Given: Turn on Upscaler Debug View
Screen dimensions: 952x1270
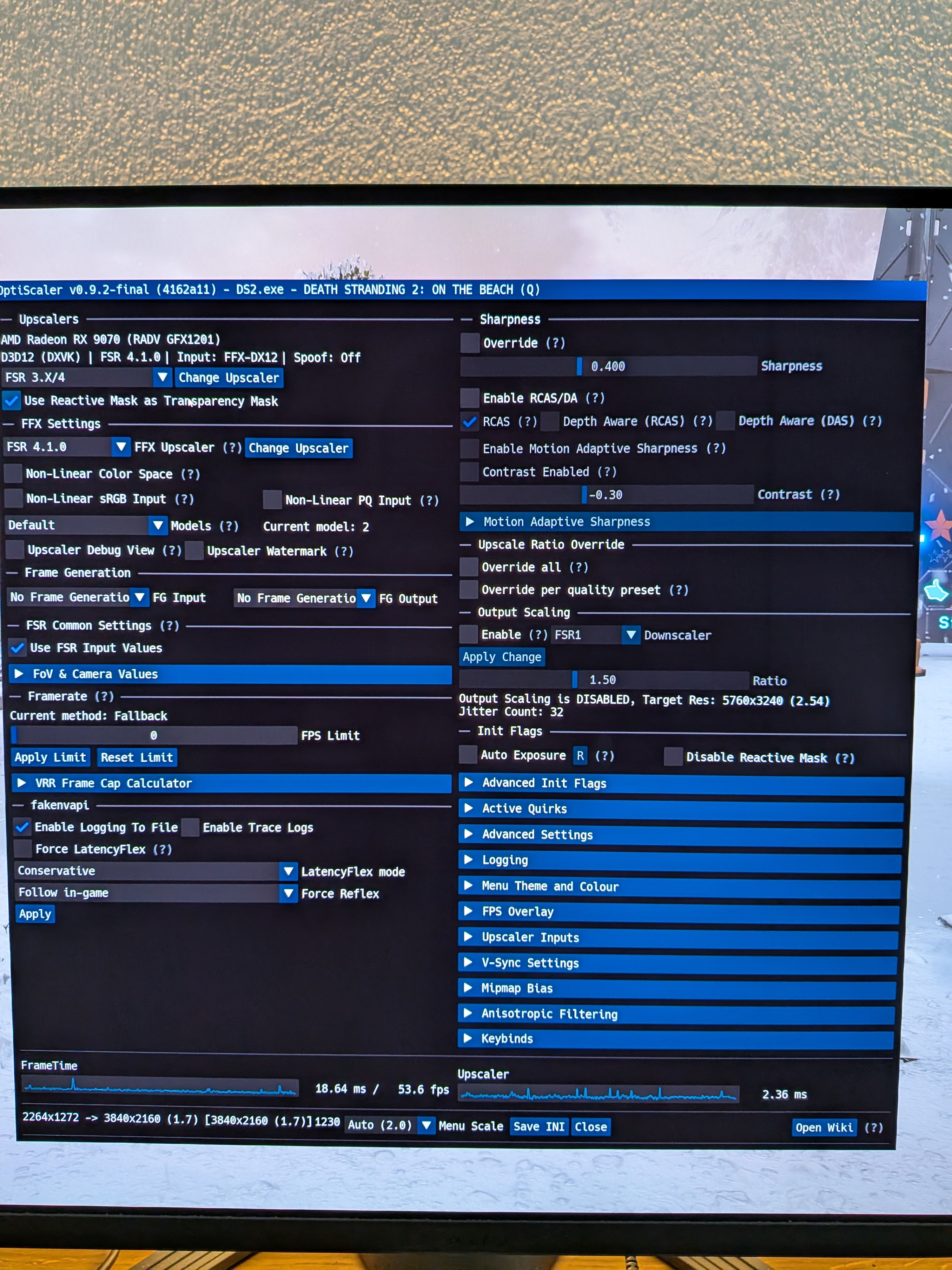Looking at the screenshot, I should 15,550.
